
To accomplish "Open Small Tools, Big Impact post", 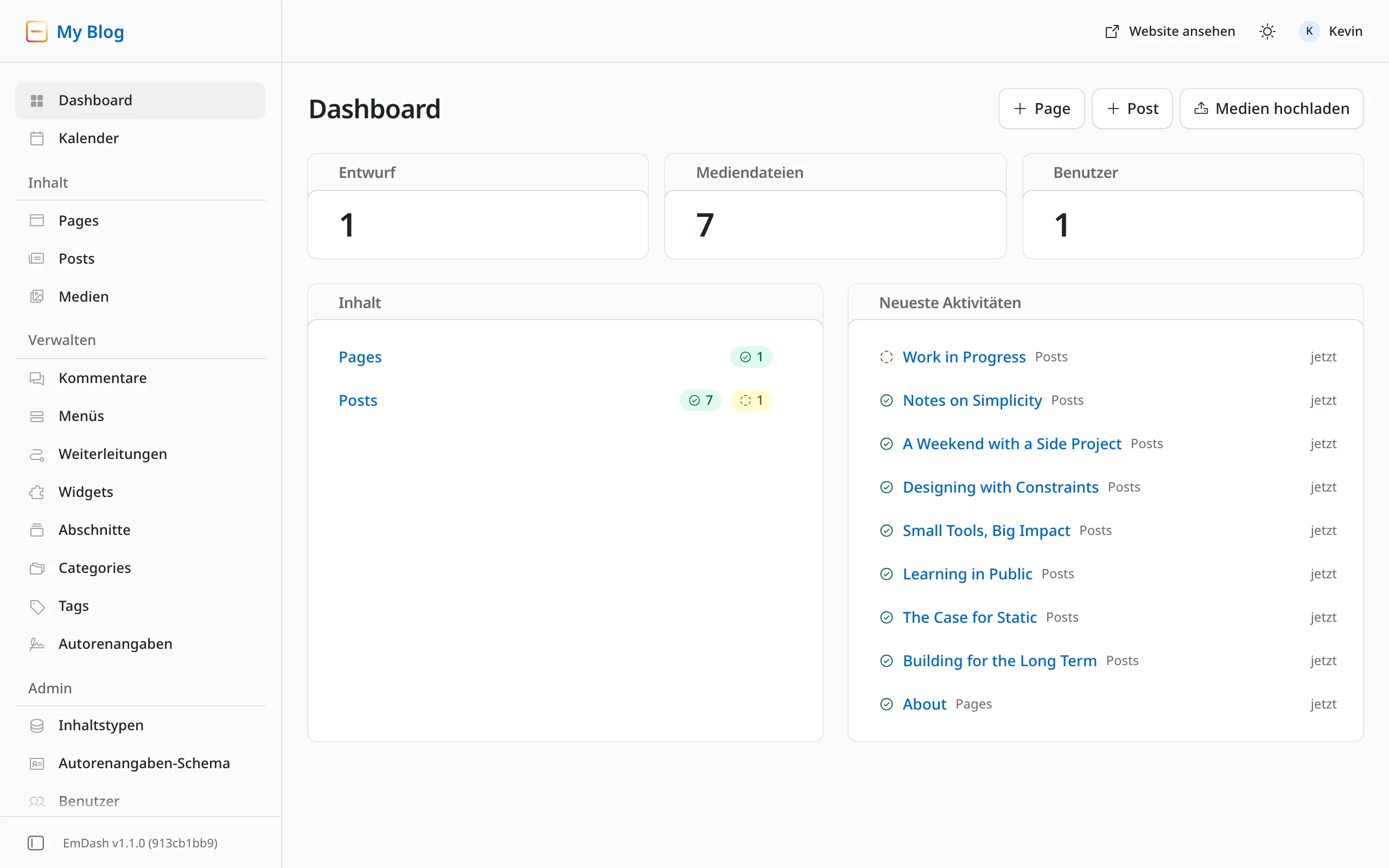I will tap(986, 531).
